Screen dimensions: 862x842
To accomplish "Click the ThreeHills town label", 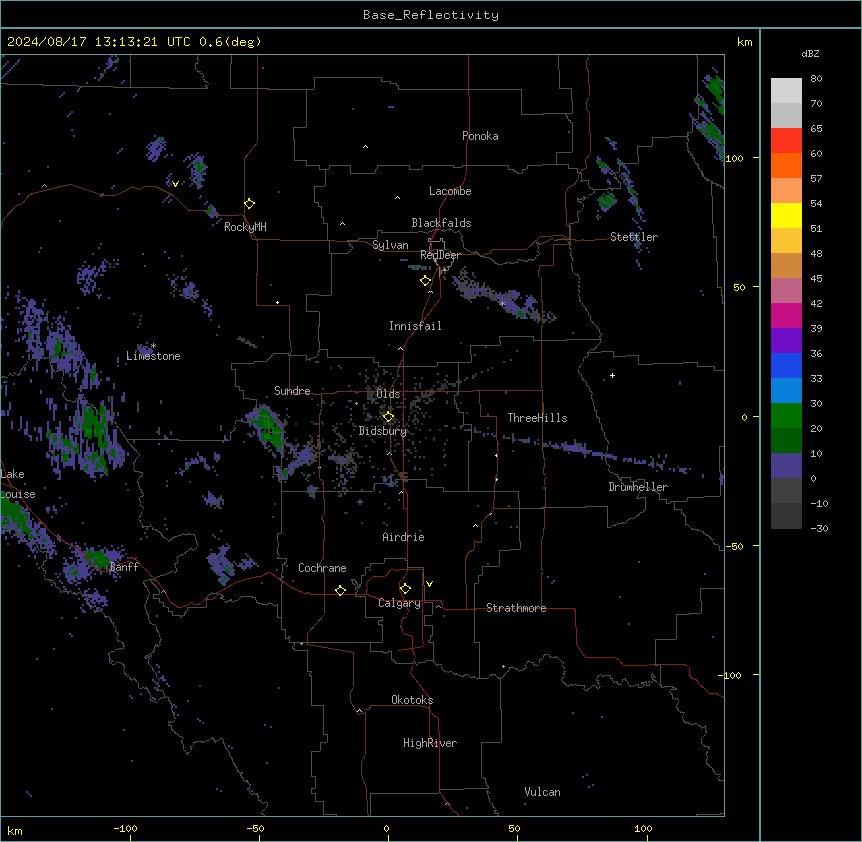I will click(x=537, y=418).
